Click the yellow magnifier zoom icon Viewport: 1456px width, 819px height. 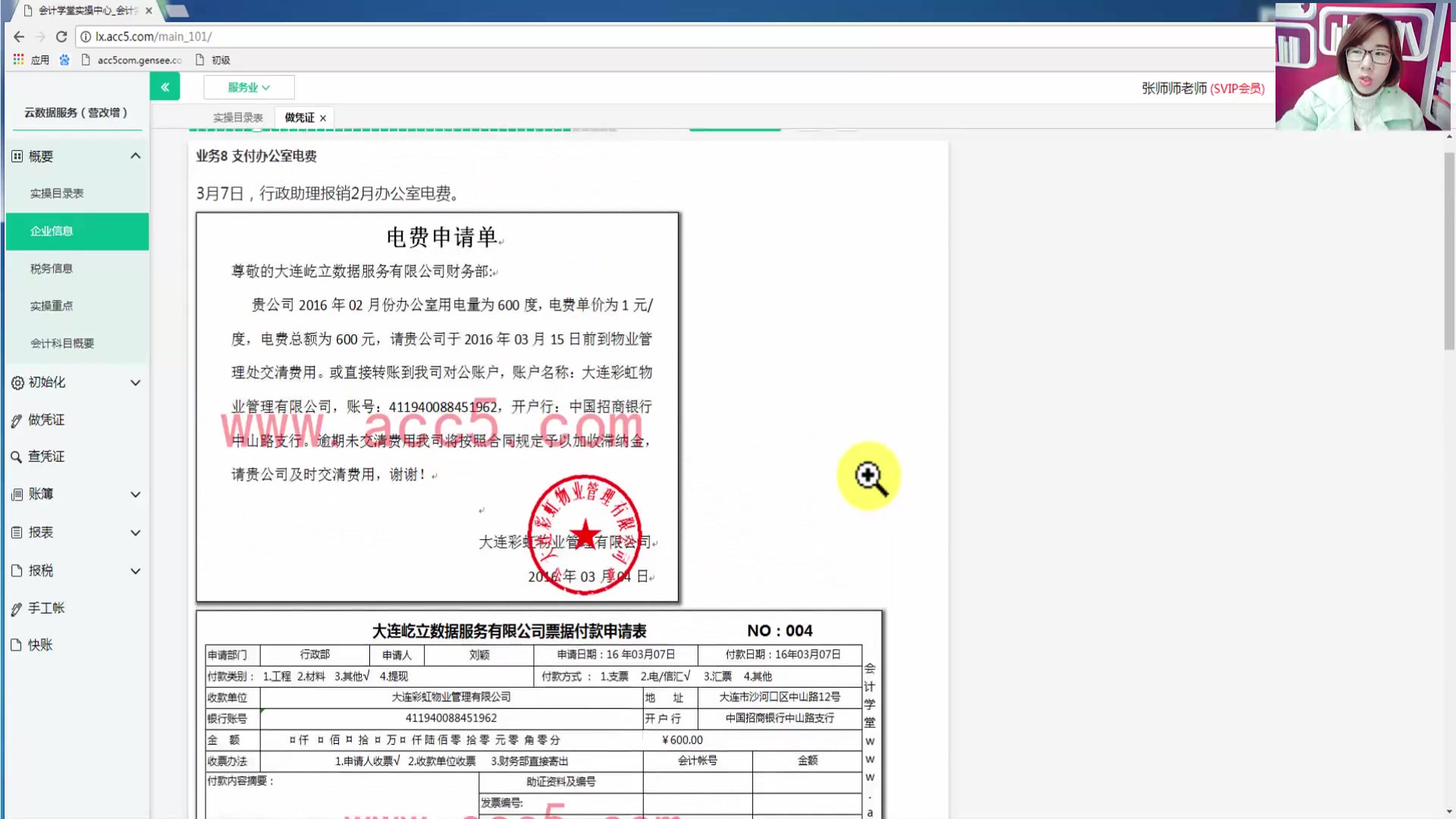(x=869, y=477)
